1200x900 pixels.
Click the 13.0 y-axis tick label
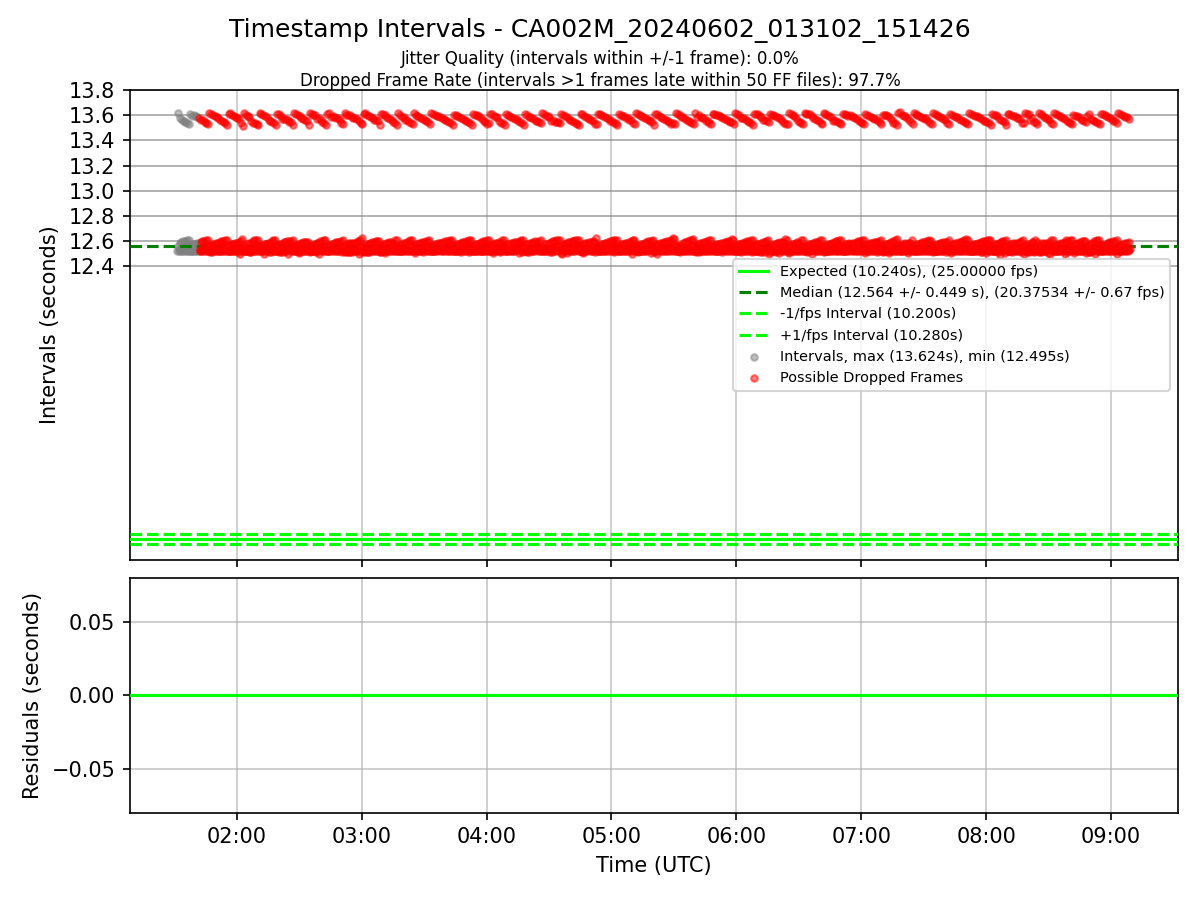pyautogui.click(x=90, y=192)
